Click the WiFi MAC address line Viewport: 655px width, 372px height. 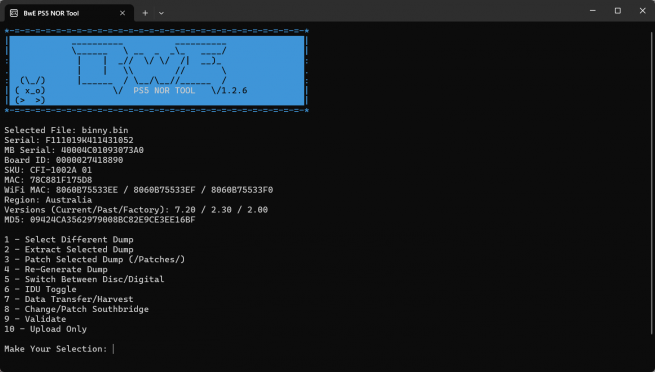(139, 190)
